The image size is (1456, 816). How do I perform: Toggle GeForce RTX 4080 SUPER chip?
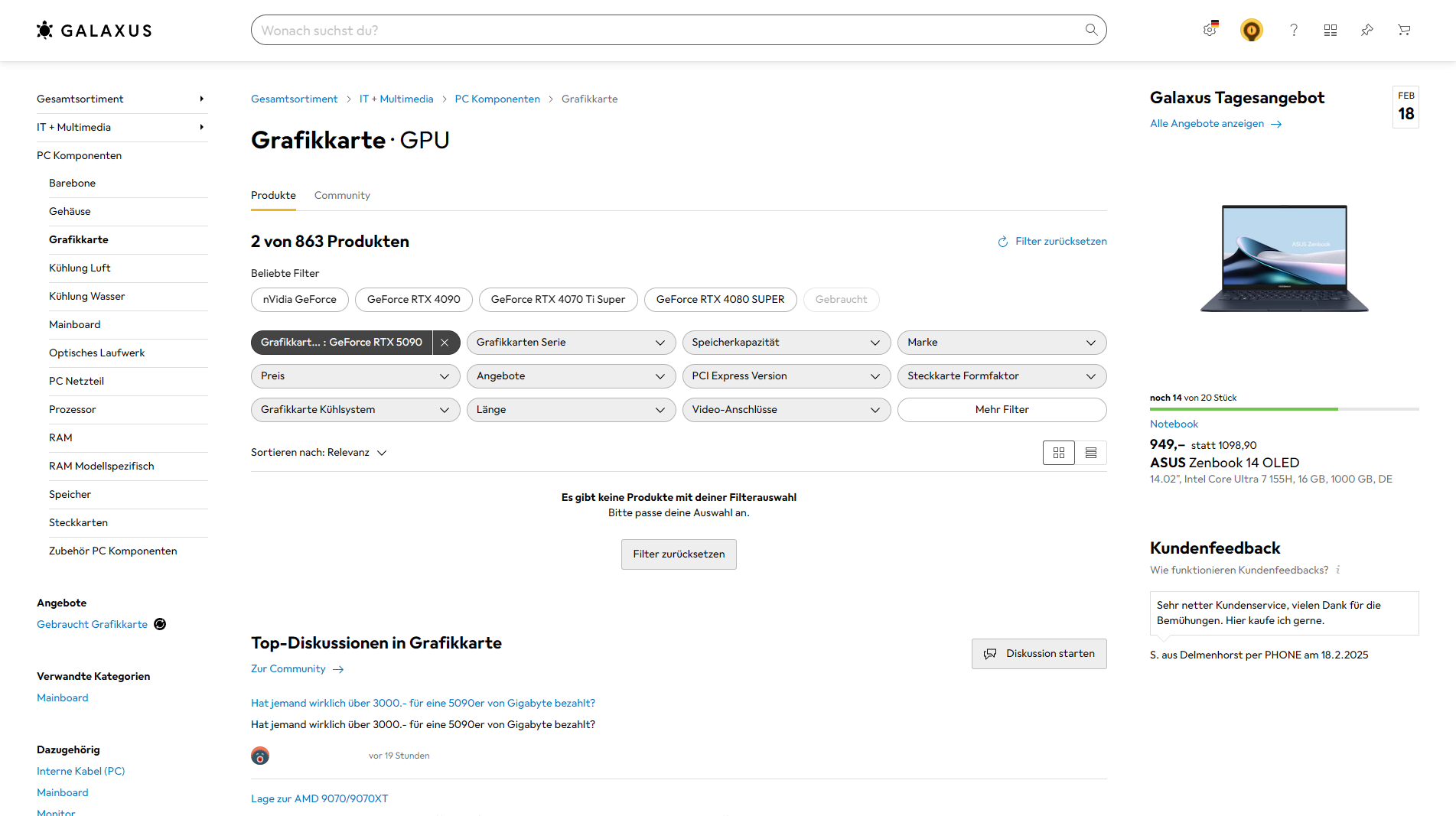point(721,300)
